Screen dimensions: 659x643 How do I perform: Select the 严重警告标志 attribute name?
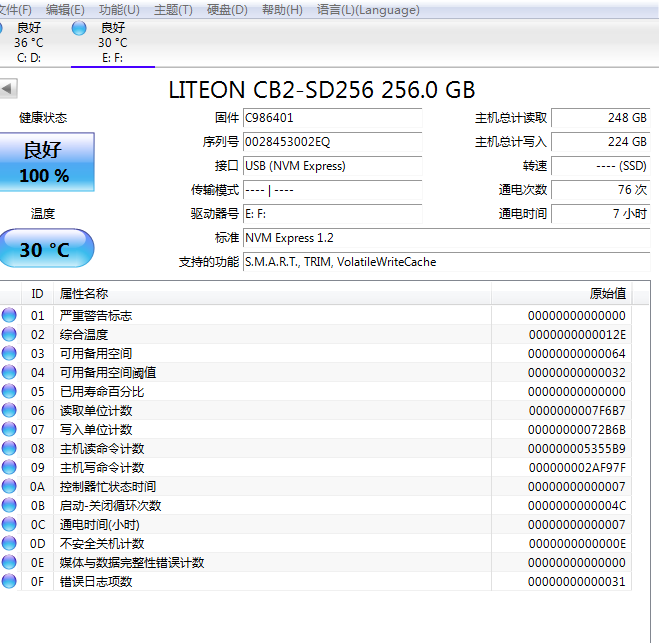tap(96, 316)
